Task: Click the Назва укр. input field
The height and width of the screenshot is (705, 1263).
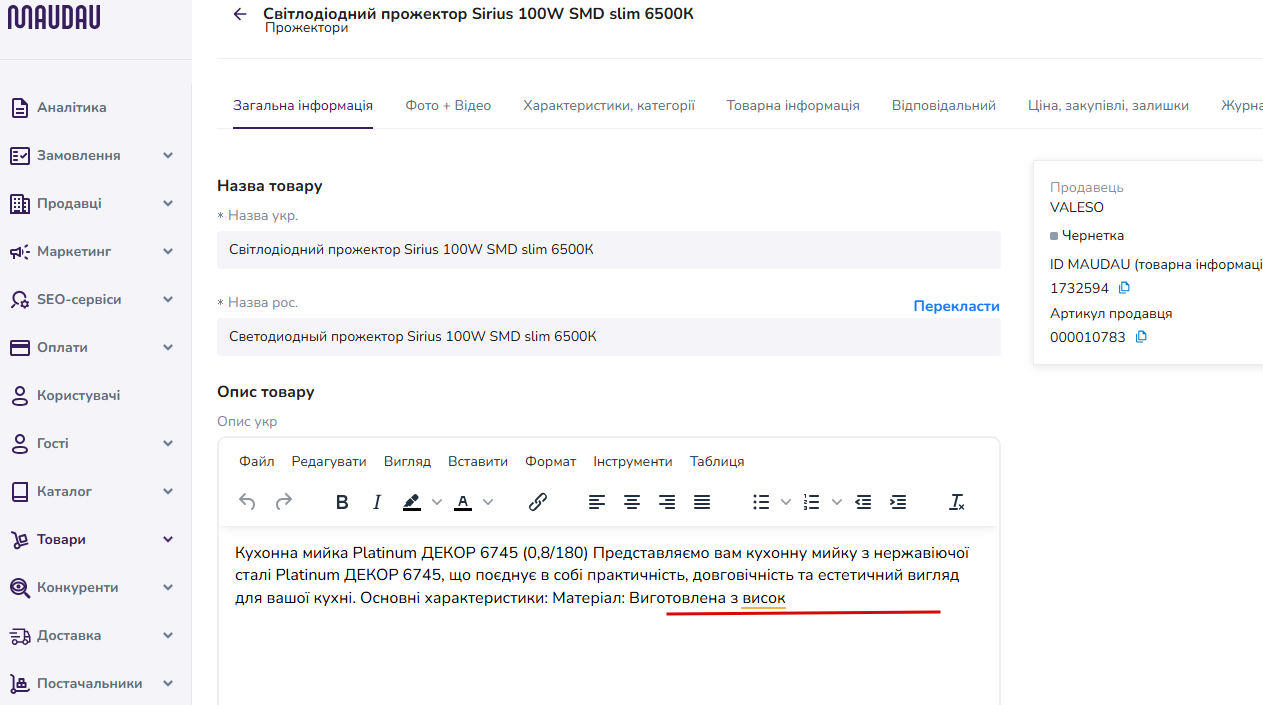Action: pos(609,250)
